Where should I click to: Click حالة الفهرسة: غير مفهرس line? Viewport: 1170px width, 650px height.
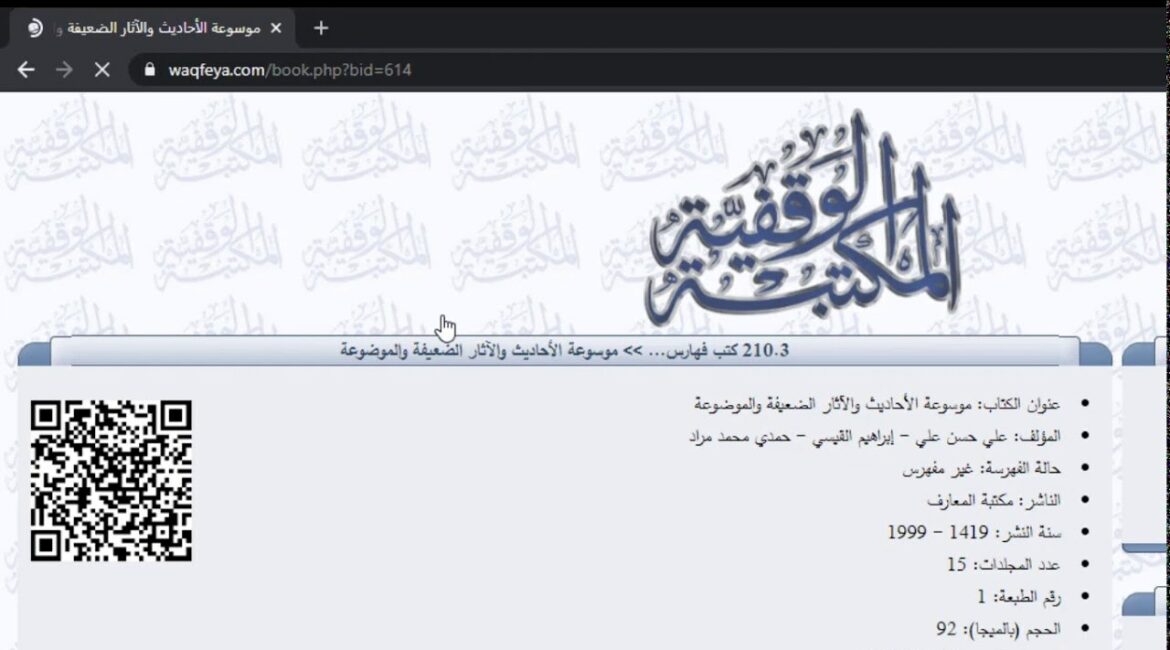[981, 469]
